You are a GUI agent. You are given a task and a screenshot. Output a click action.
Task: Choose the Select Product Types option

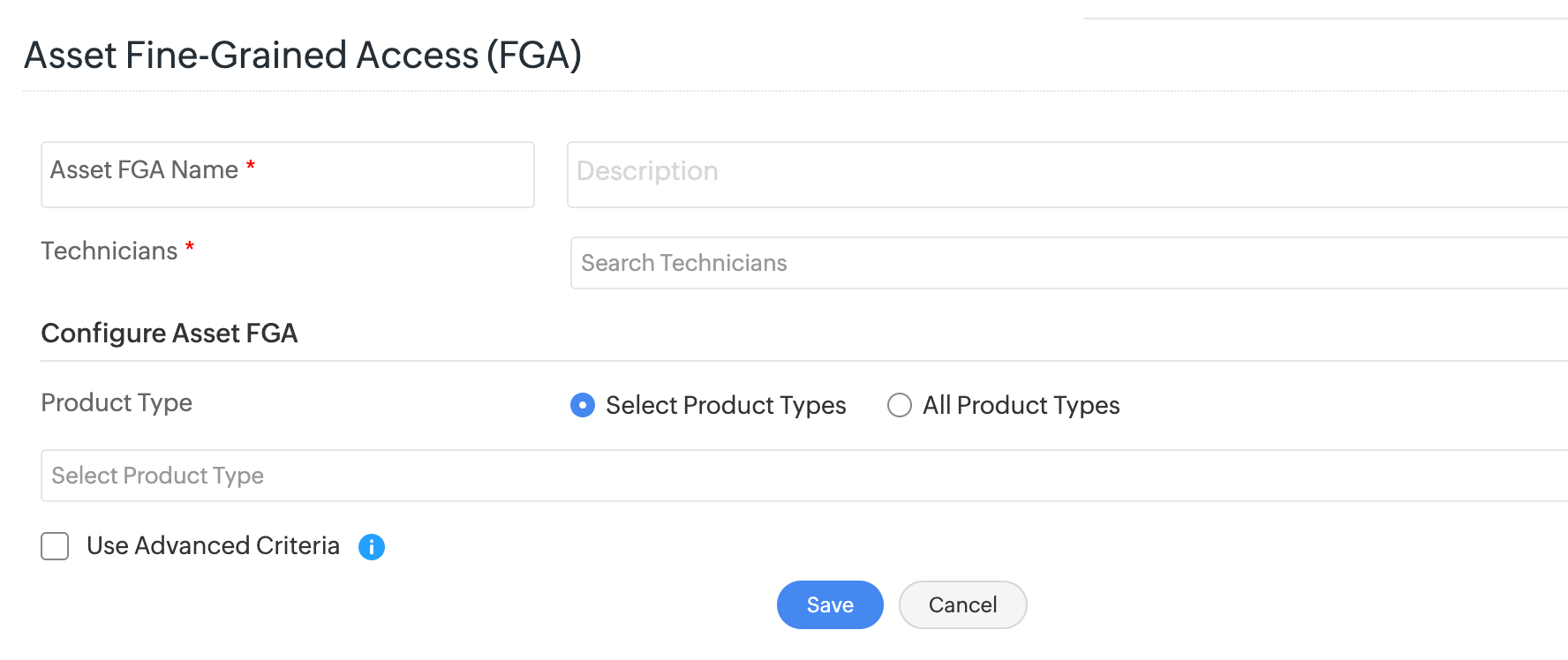click(x=583, y=406)
